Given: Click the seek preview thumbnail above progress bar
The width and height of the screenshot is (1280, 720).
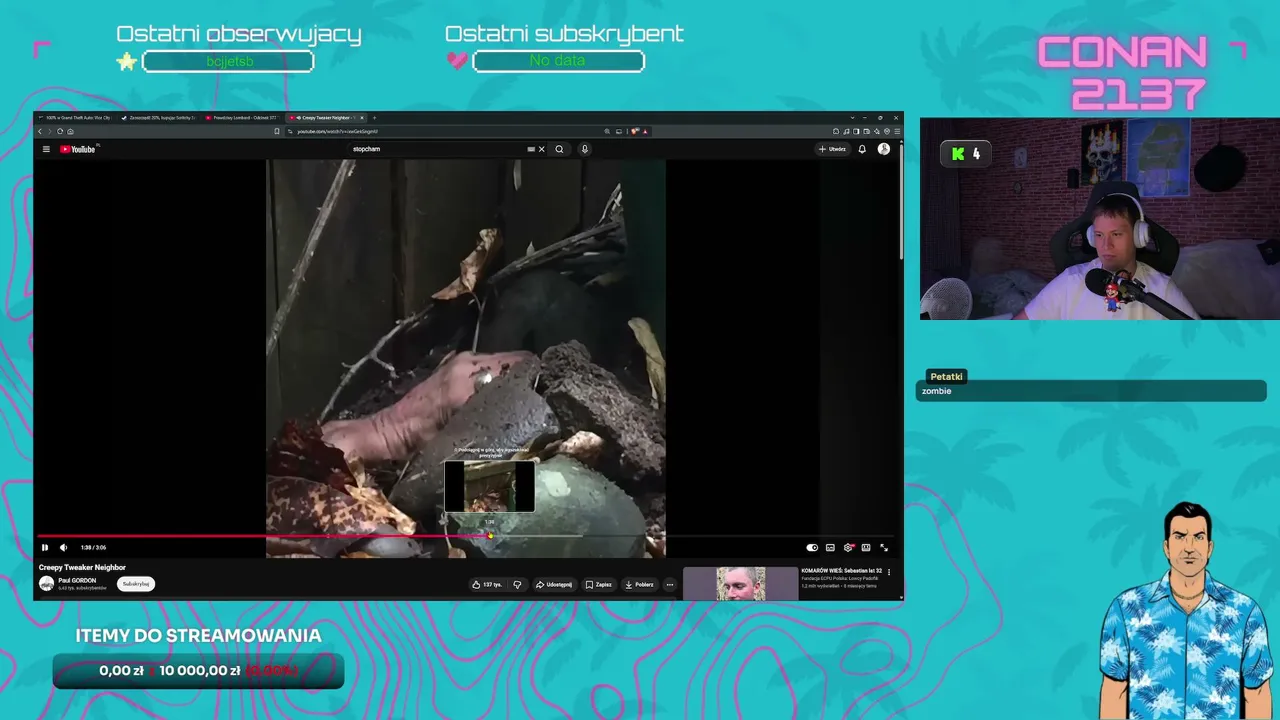Looking at the screenshot, I should pos(489,486).
